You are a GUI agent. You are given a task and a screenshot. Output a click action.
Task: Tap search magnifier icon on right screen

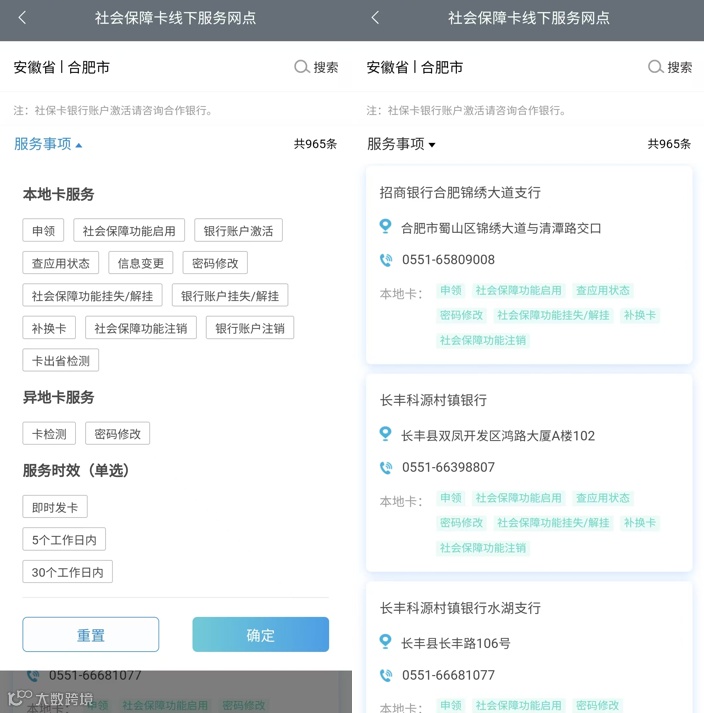coord(655,67)
